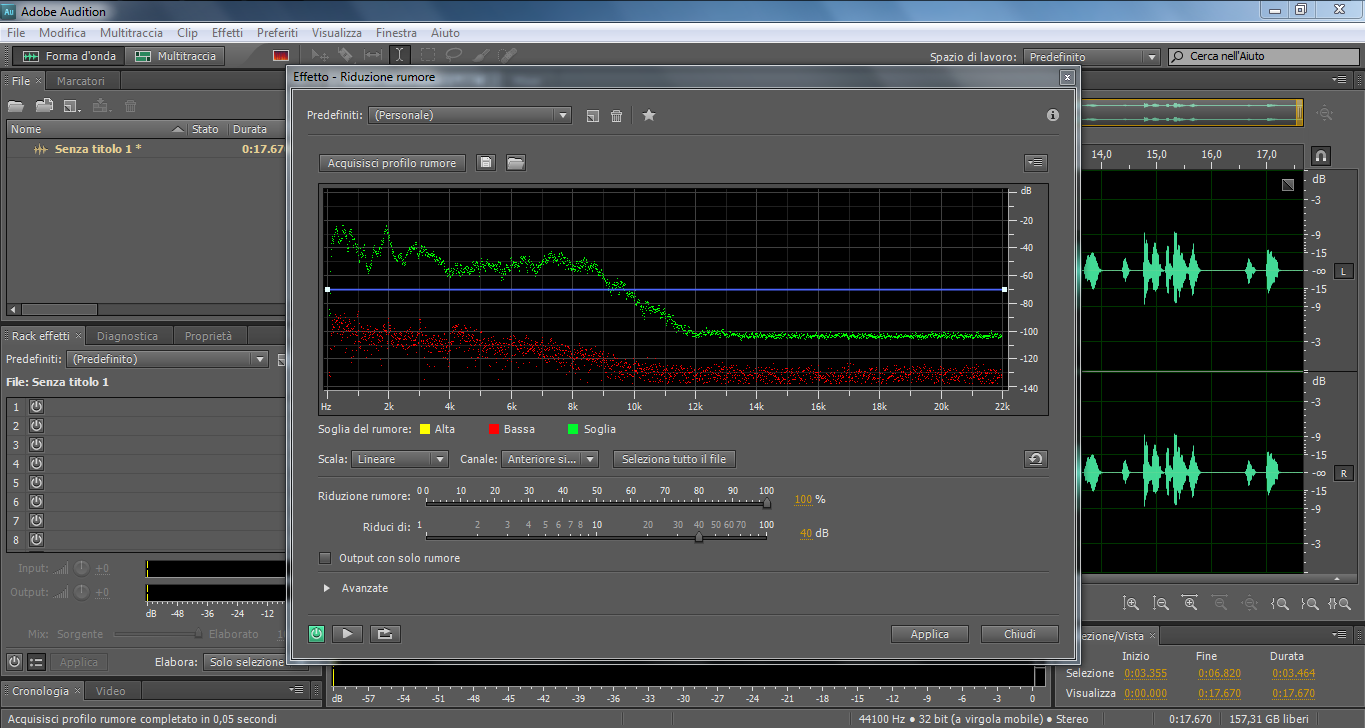The width and height of the screenshot is (1365, 728).
Task: Toggle effect power state in the noise reduction dialog
Action: point(317,633)
